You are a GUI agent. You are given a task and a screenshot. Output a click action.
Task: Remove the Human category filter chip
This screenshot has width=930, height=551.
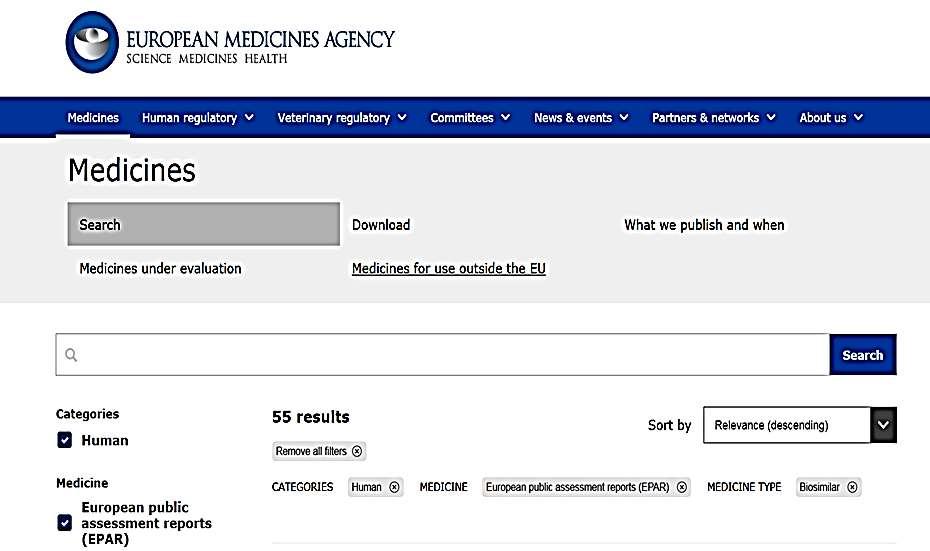pos(394,487)
